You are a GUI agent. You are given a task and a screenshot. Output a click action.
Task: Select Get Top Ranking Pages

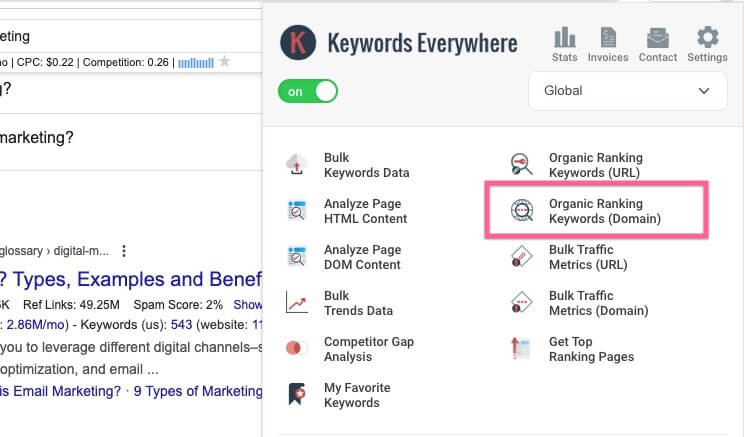tap(591, 349)
